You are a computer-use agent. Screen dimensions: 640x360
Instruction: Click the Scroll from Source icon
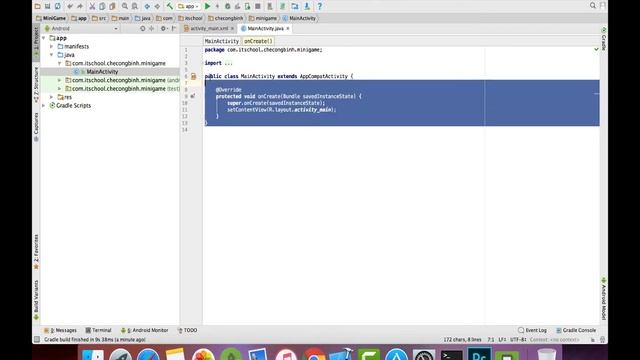click(142, 29)
